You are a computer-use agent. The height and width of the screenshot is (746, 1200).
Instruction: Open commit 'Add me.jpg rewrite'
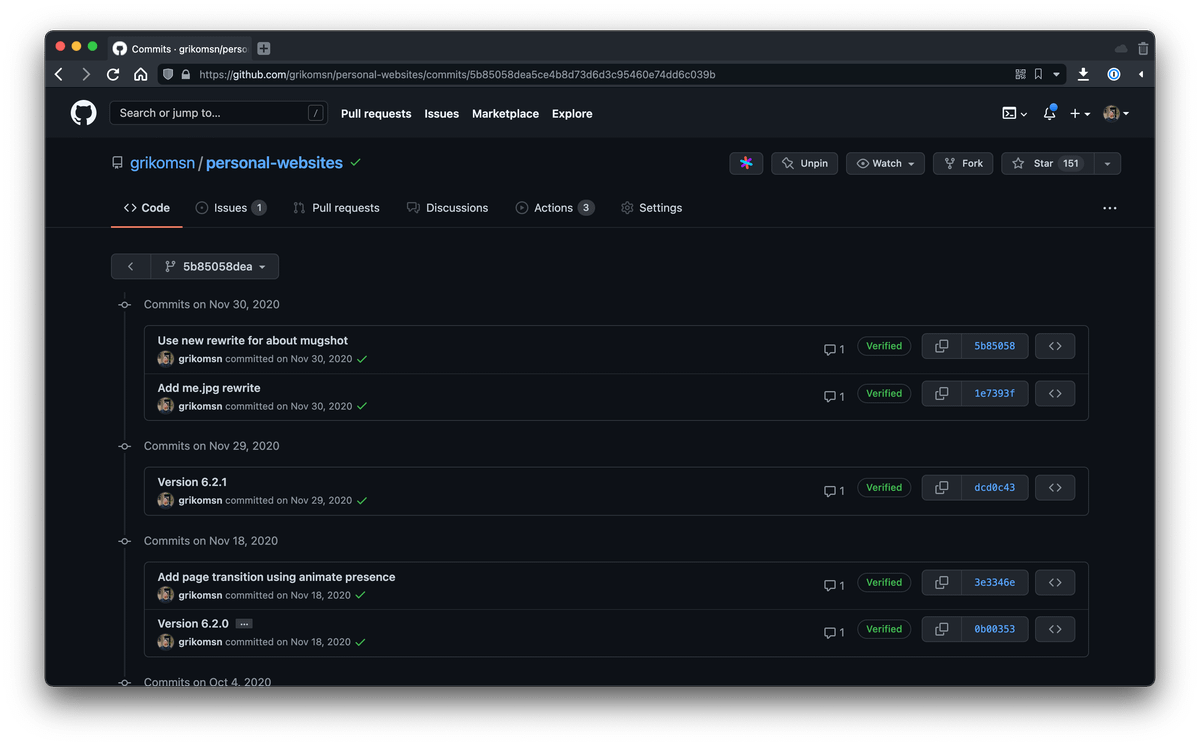point(209,388)
